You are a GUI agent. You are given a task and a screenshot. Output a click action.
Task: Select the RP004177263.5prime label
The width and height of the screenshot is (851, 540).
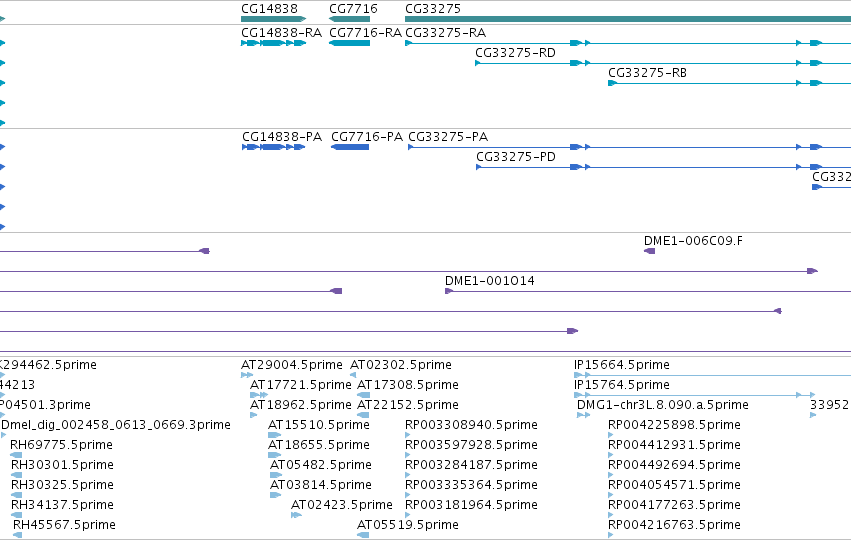click(x=674, y=505)
